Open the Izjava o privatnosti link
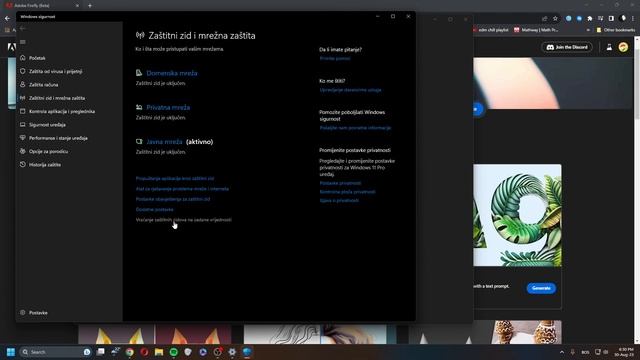640x360 pixels. coord(339,200)
